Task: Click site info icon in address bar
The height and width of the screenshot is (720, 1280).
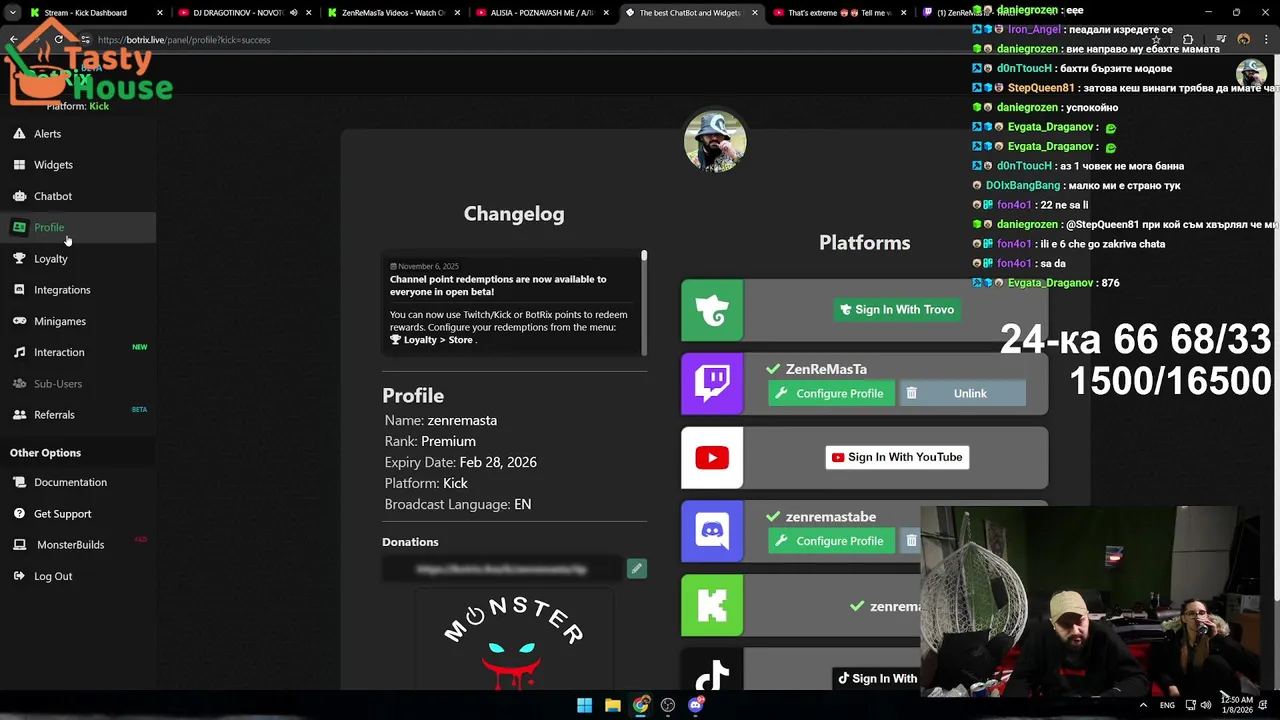Action: (86, 40)
